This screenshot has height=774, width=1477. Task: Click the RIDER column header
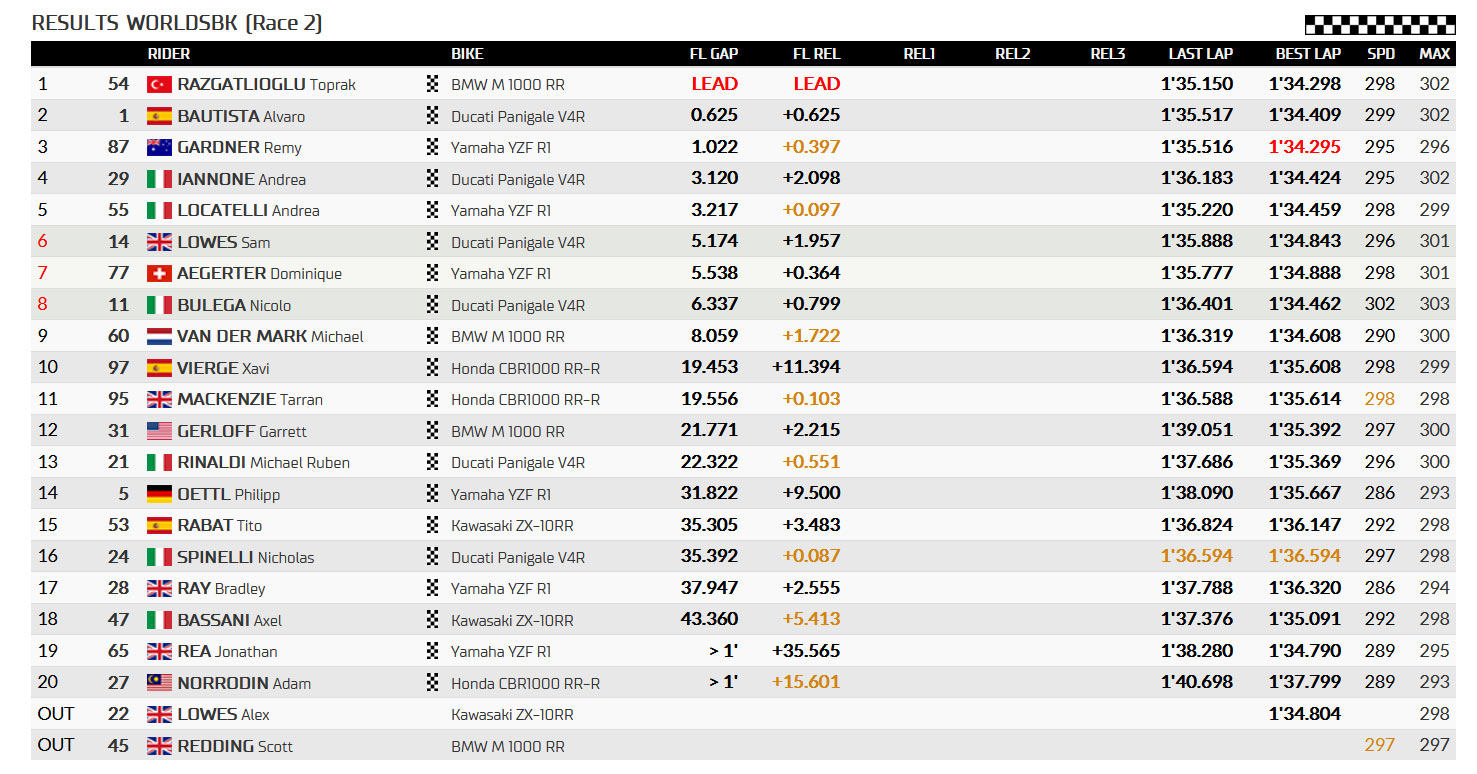pyautogui.click(x=169, y=54)
